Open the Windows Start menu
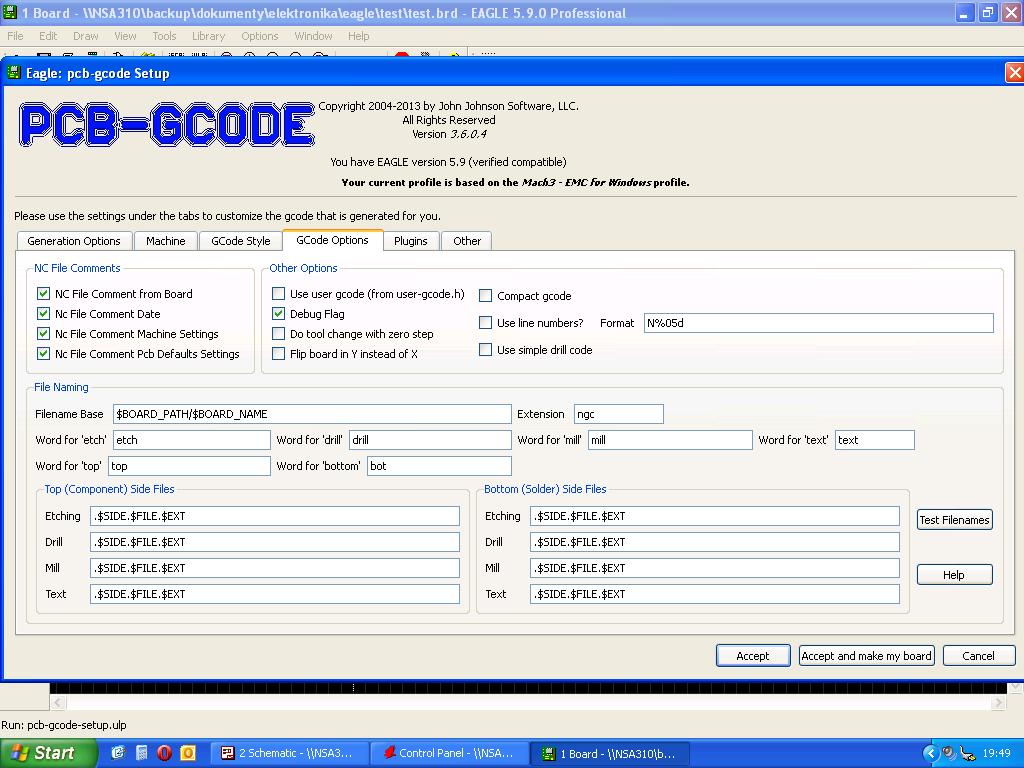This screenshot has height=768, width=1024. (x=49, y=753)
